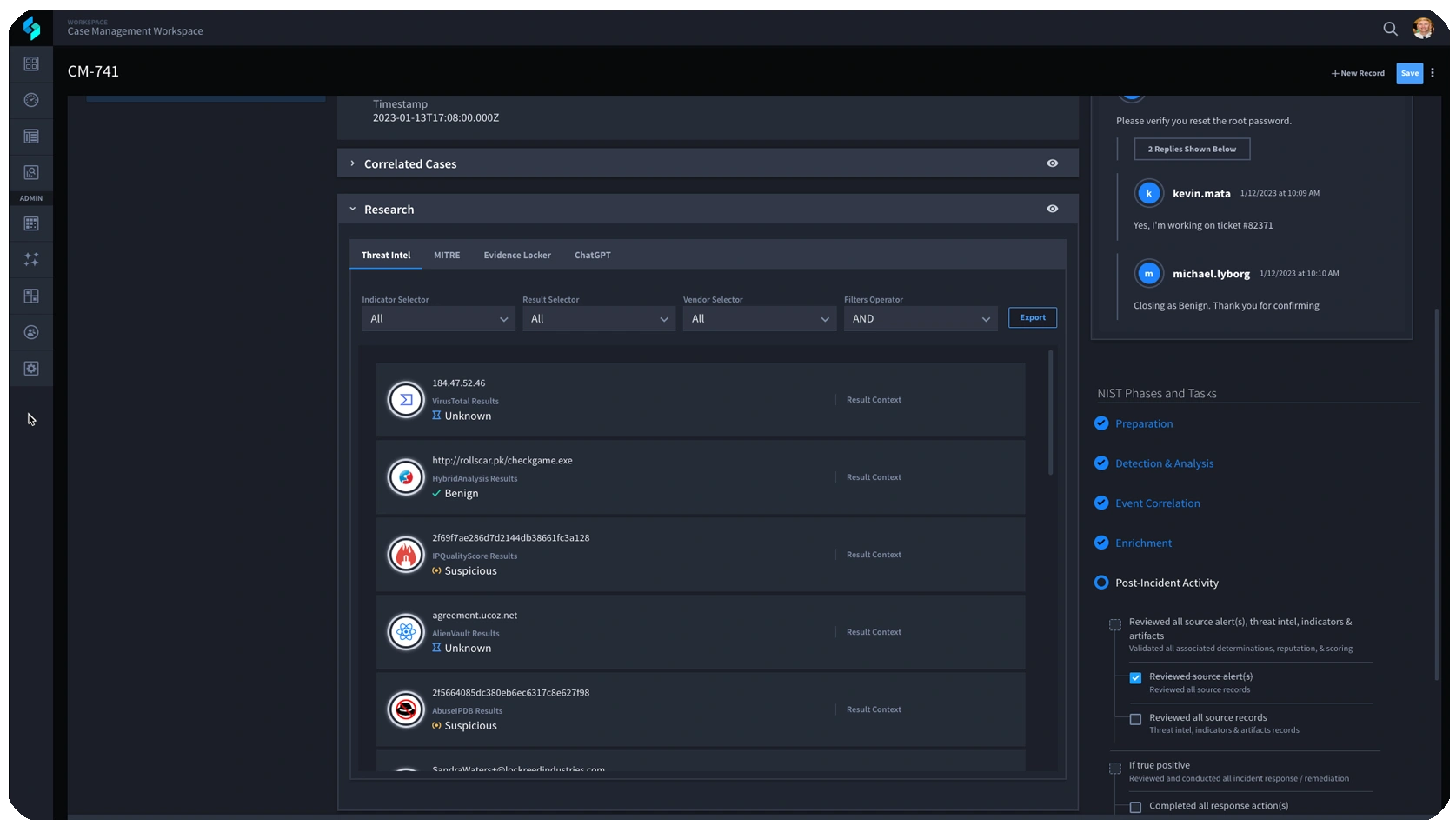Viewport: 1456px width, 826px height.
Task: Open the settings gear sidebar icon
Action: point(31,369)
